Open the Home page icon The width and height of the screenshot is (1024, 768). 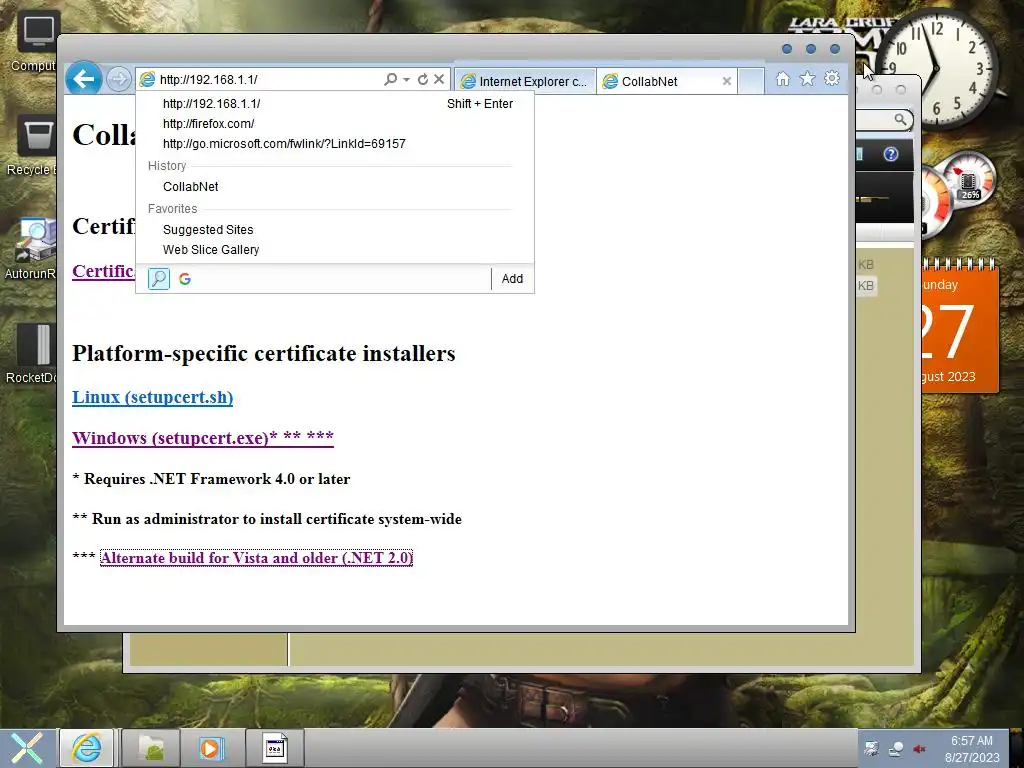pos(782,79)
